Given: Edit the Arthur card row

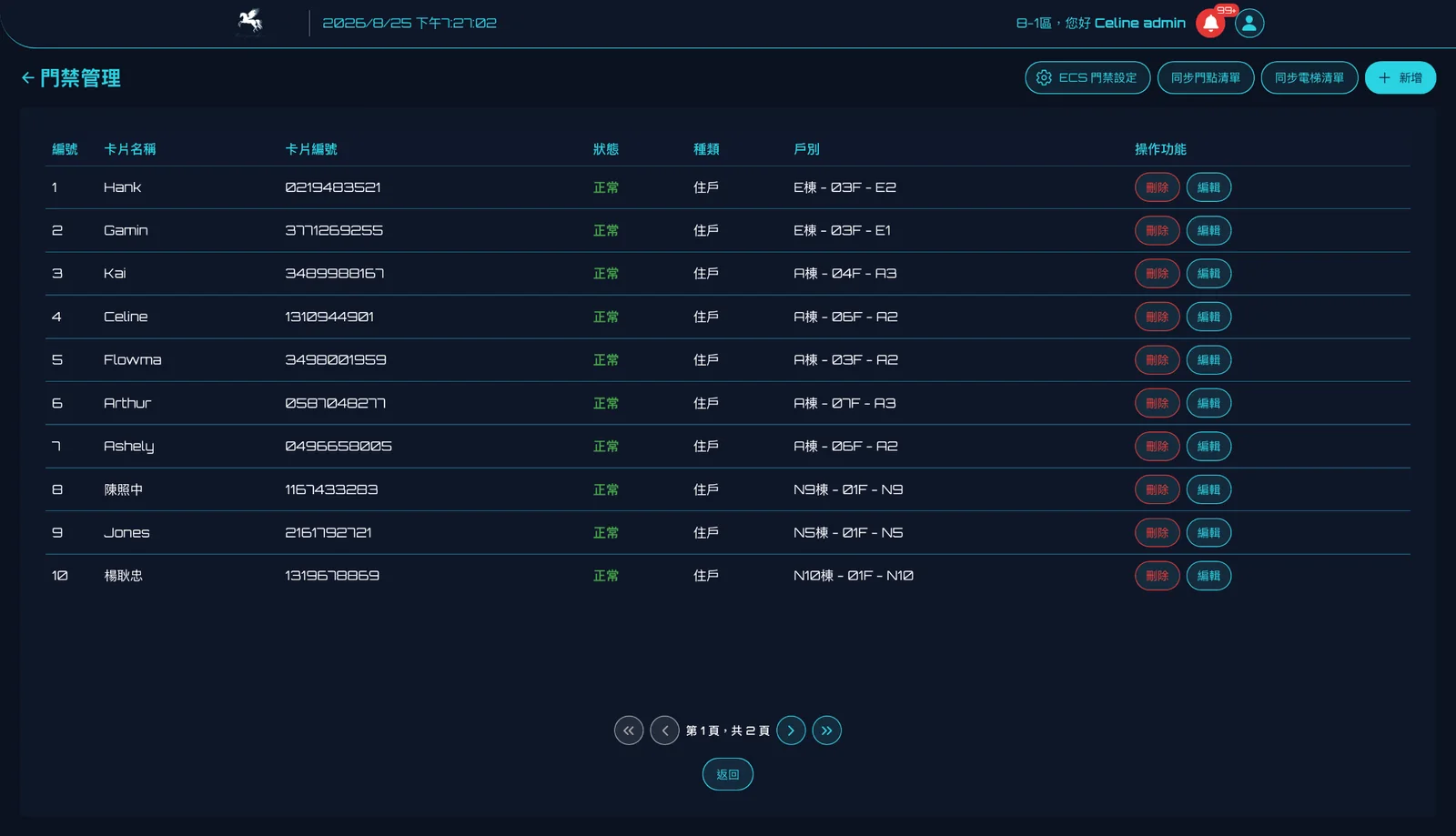Looking at the screenshot, I should (x=1209, y=403).
